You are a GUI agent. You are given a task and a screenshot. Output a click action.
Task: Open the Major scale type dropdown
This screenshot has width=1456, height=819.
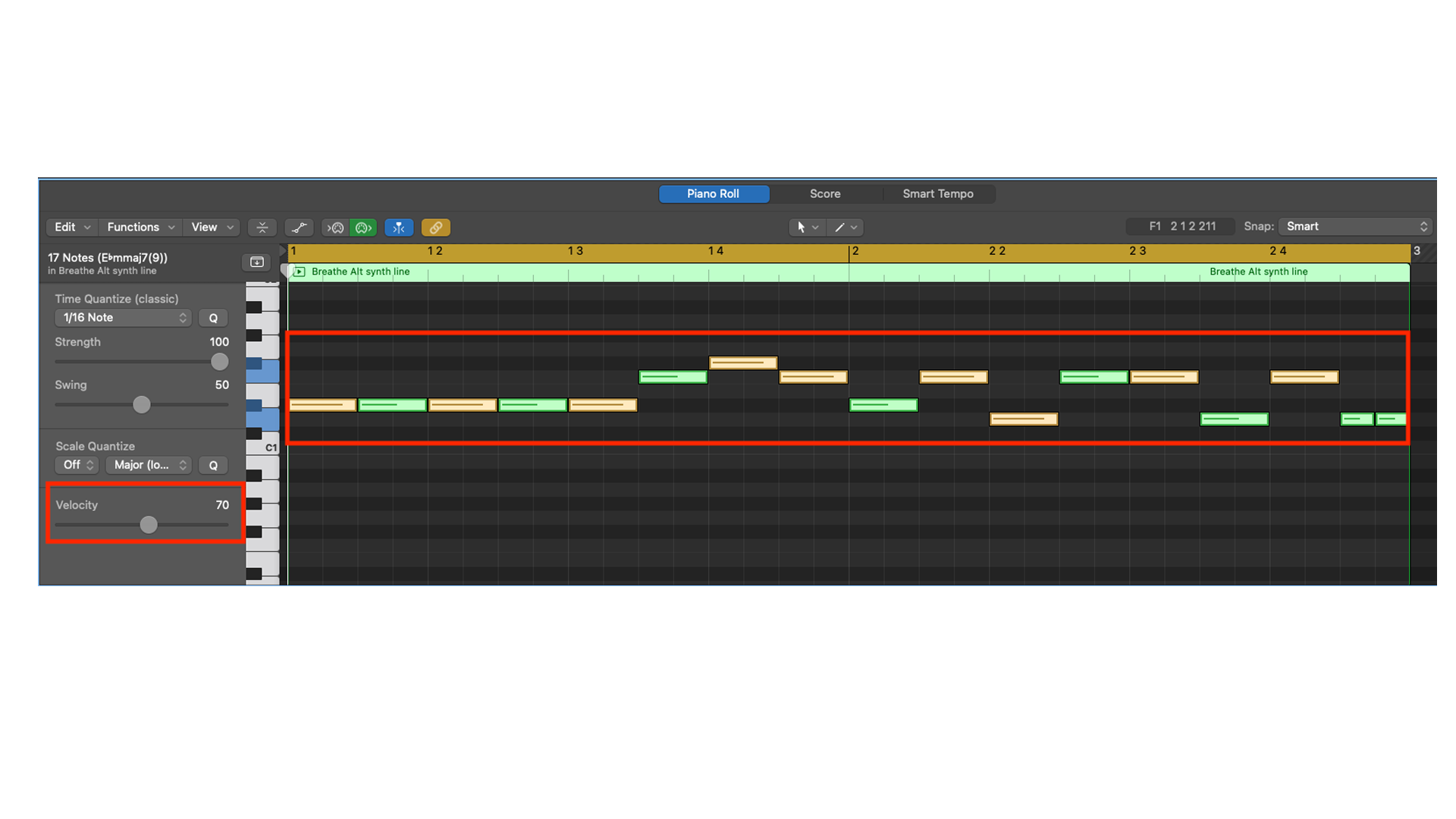[149, 465]
